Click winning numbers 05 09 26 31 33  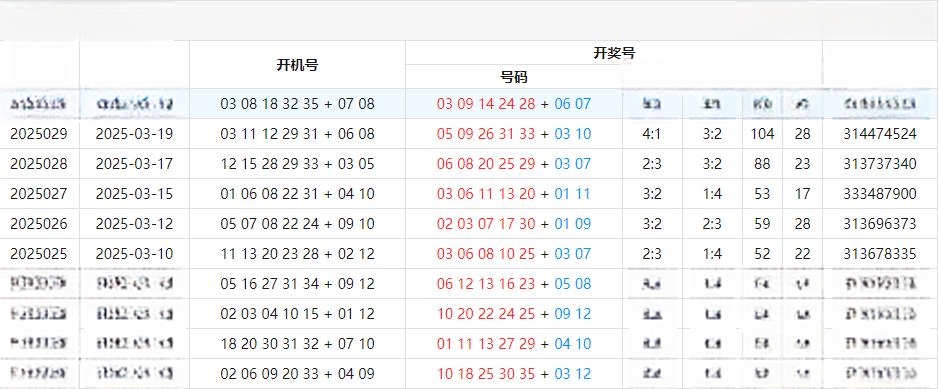486,134
